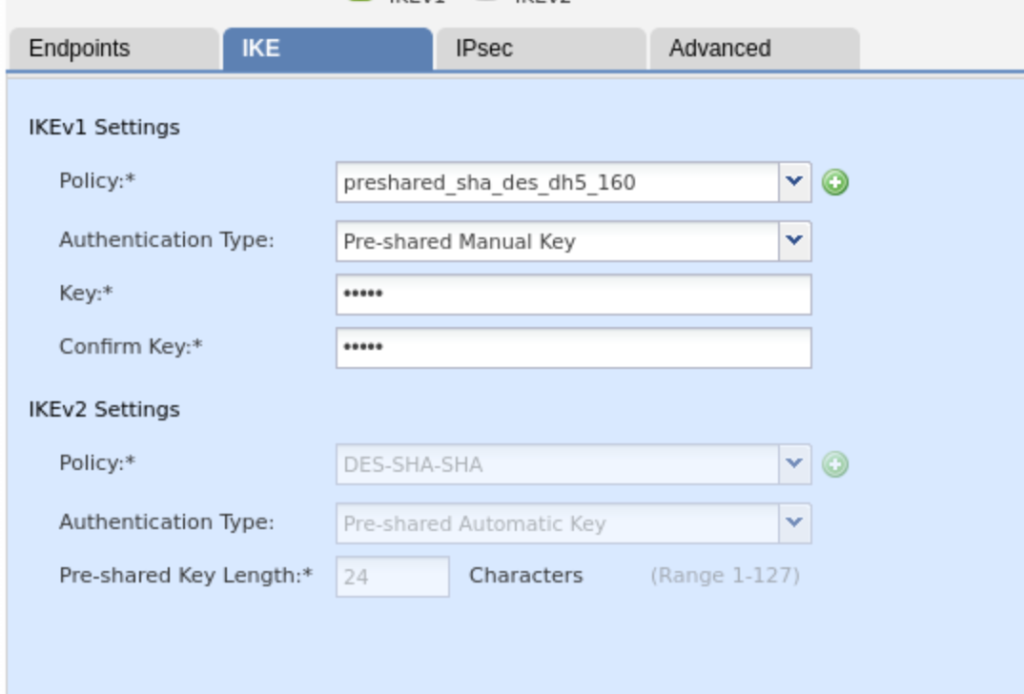Click the Range 1-127 hint text
The image size is (1024, 694).
(725, 576)
